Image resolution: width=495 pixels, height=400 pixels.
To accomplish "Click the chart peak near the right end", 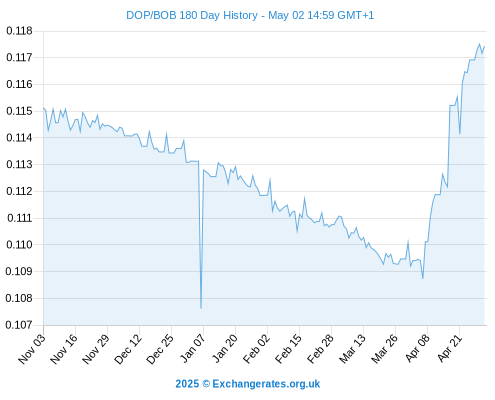I will click(480, 44).
